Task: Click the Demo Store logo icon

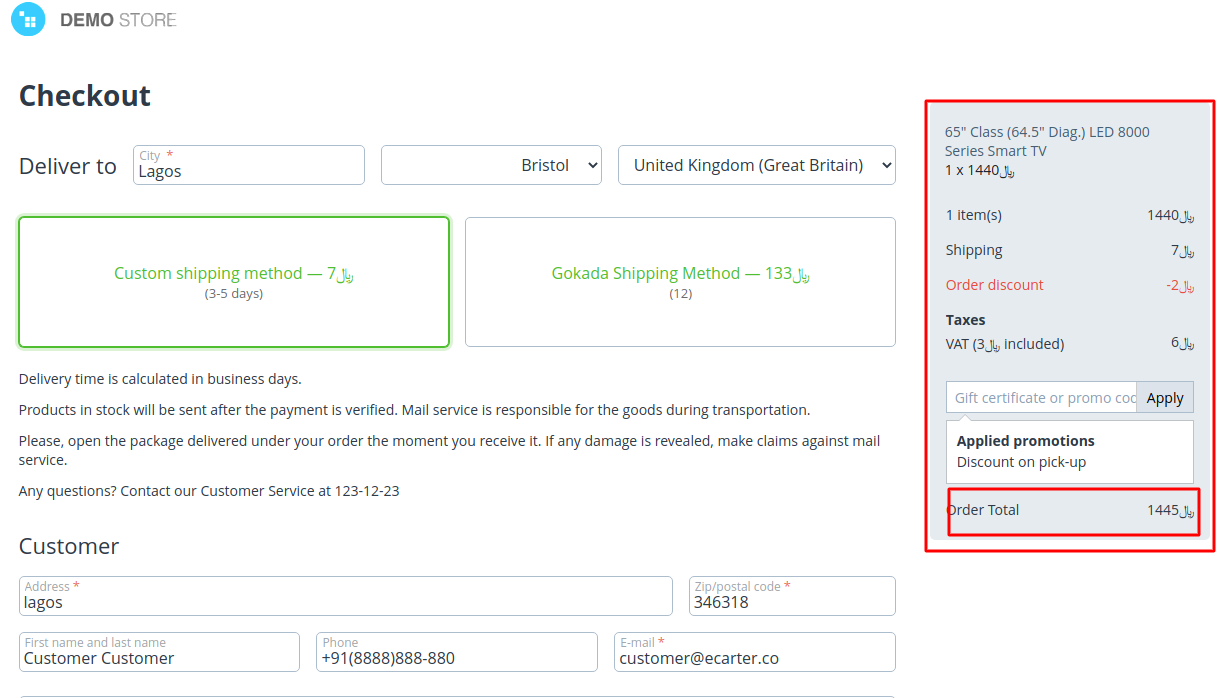Action: click(x=29, y=19)
